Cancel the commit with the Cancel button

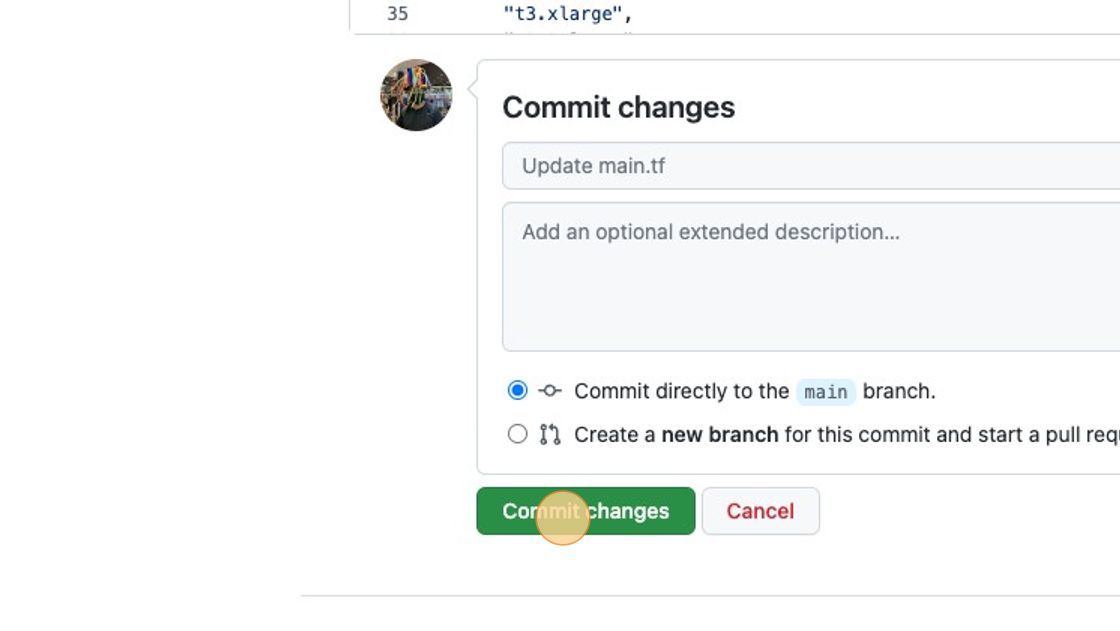click(x=761, y=511)
